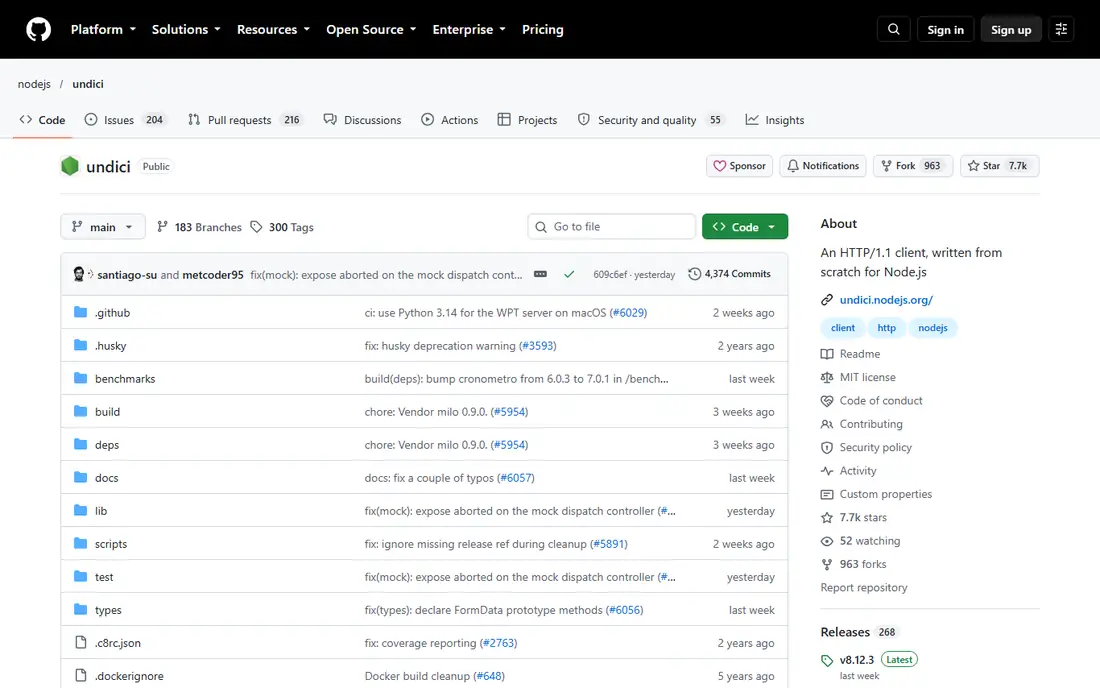1100x688 pixels.
Task: Open the scripts folder name
Action: [111, 544]
